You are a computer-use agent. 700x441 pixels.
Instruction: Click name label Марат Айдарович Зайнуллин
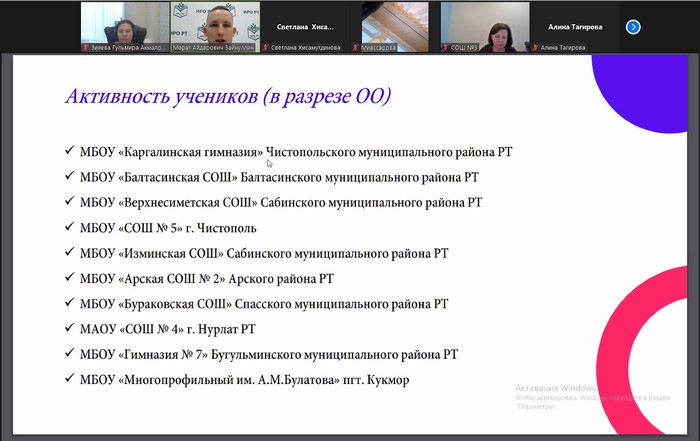(213, 47)
